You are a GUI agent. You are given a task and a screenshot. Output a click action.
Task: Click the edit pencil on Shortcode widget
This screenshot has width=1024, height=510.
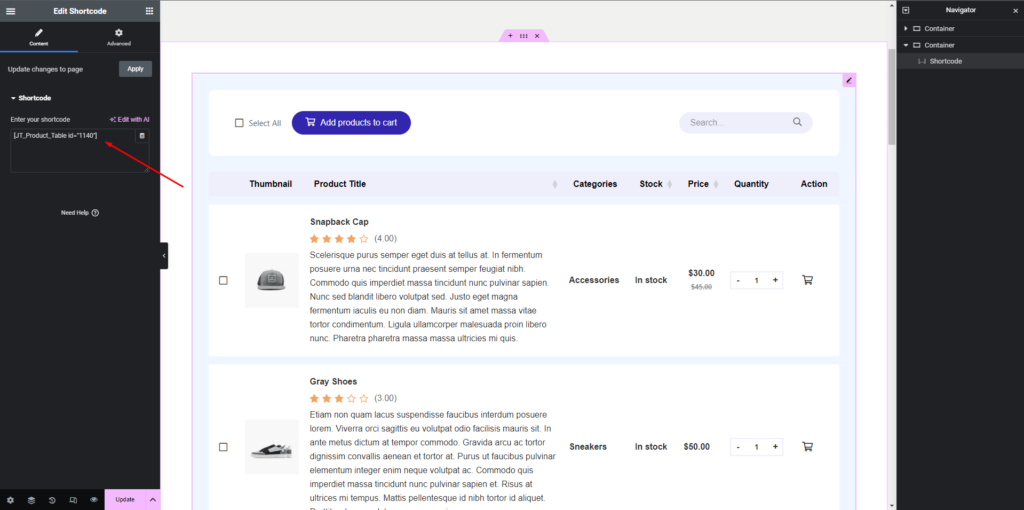click(x=849, y=80)
